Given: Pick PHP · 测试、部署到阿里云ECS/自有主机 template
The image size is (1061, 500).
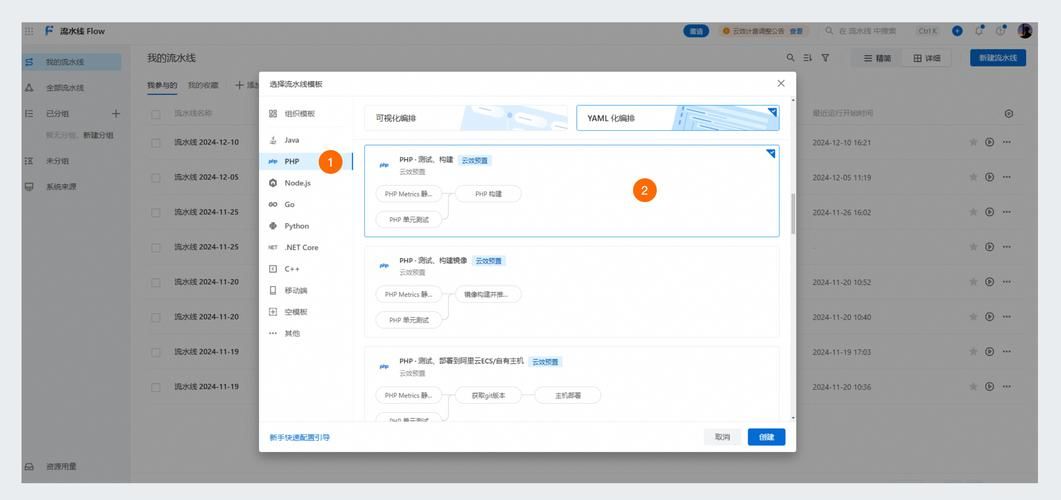Looking at the screenshot, I should click(572, 384).
